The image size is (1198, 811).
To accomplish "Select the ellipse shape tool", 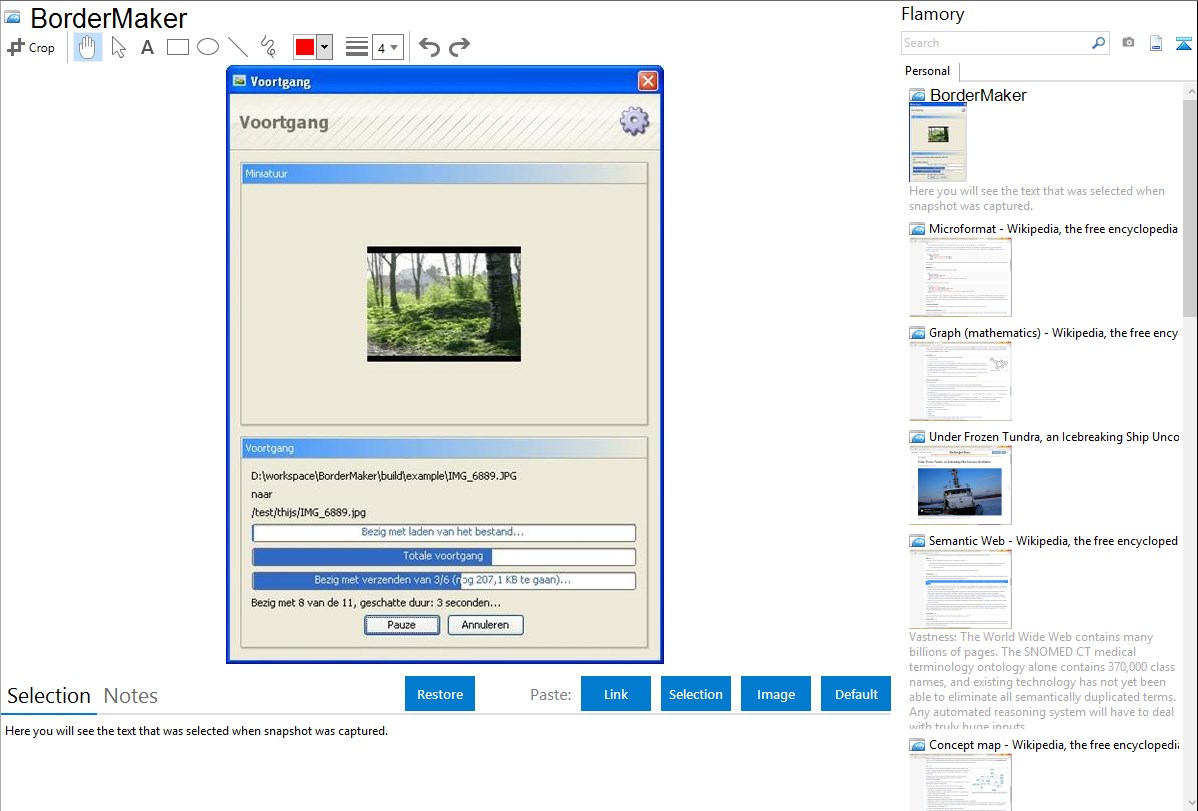I will pyautogui.click(x=207, y=47).
